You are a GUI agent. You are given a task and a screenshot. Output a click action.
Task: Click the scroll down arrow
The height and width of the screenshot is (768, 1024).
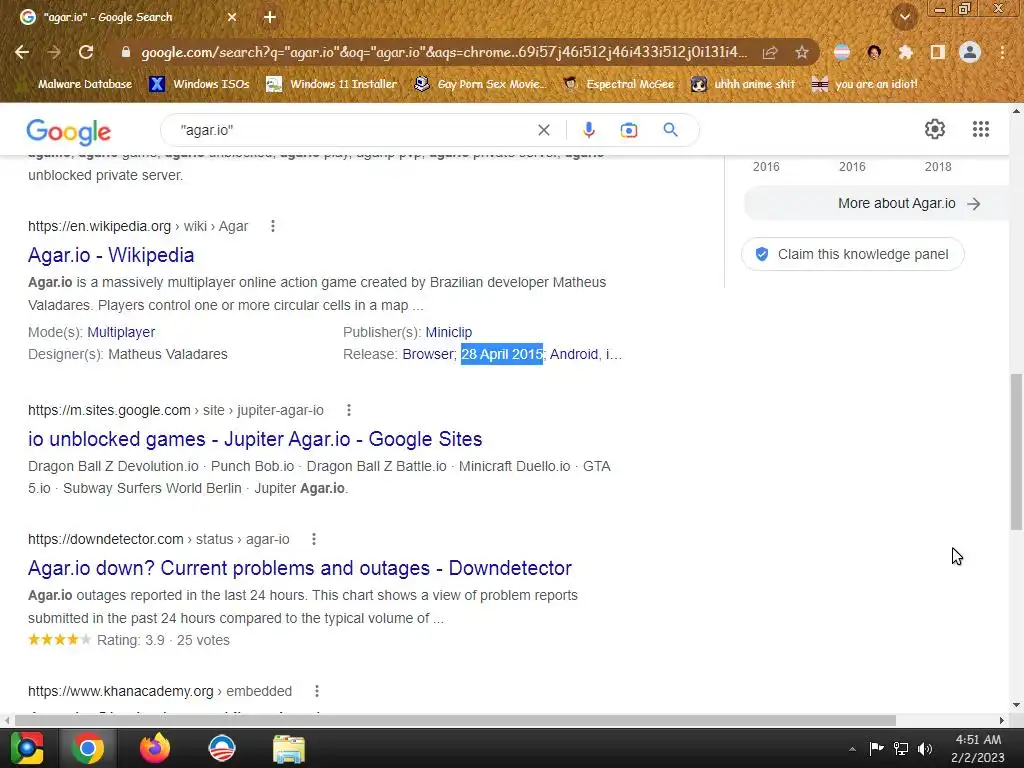pos(1016,705)
